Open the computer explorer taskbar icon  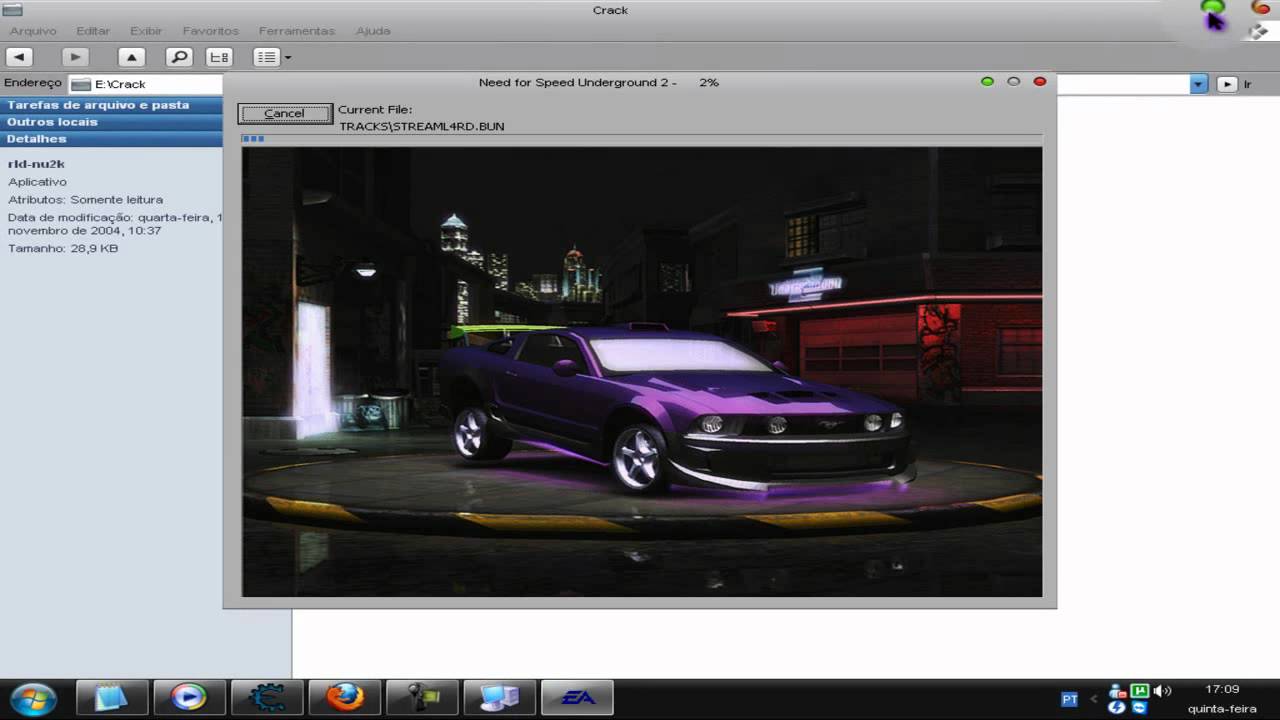click(499, 697)
